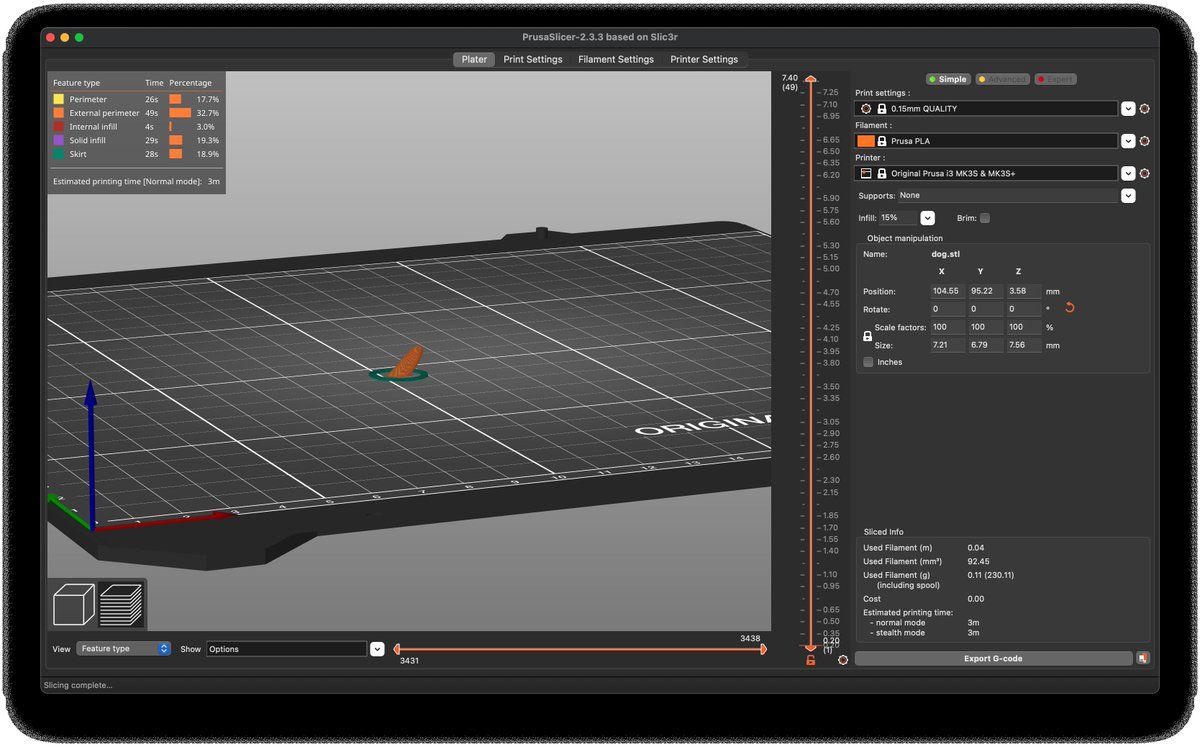This screenshot has width=1200, height=747.
Task: Click the layer slider settings cog icon
Action: [843, 660]
